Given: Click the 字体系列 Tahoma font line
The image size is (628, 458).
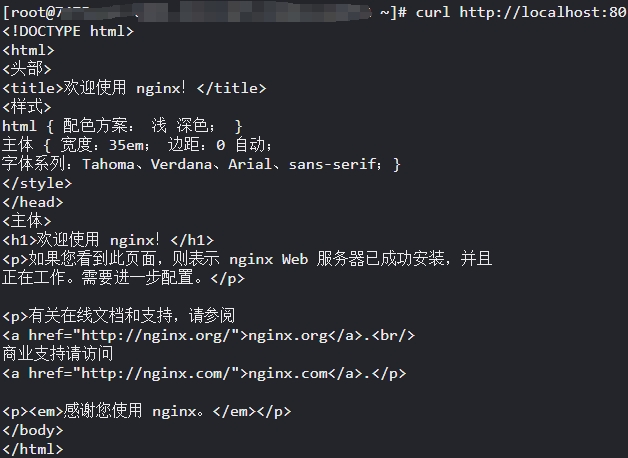Looking at the screenshot, I should point(200,164).
